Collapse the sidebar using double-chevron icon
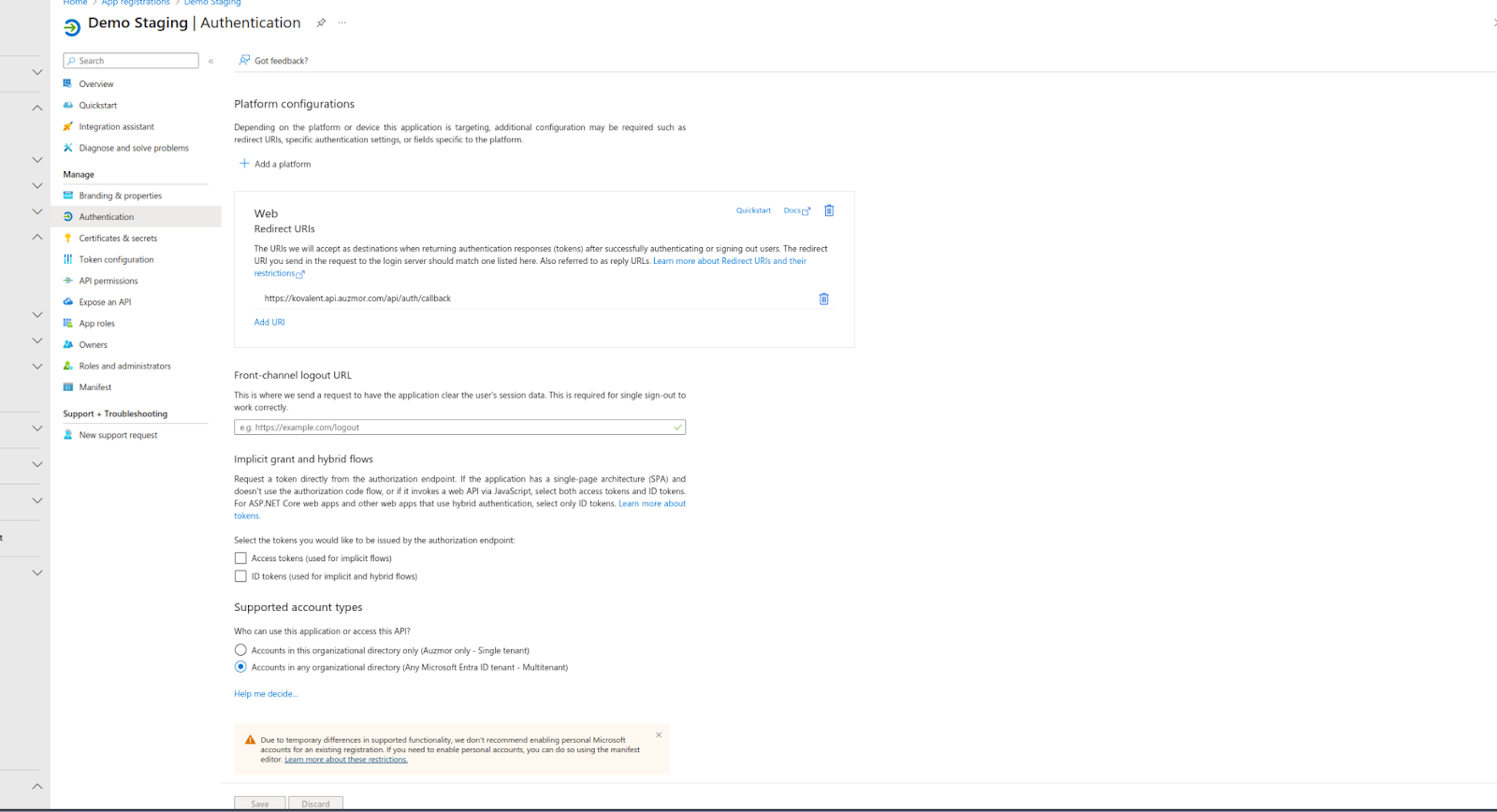 tap(211, 61)
